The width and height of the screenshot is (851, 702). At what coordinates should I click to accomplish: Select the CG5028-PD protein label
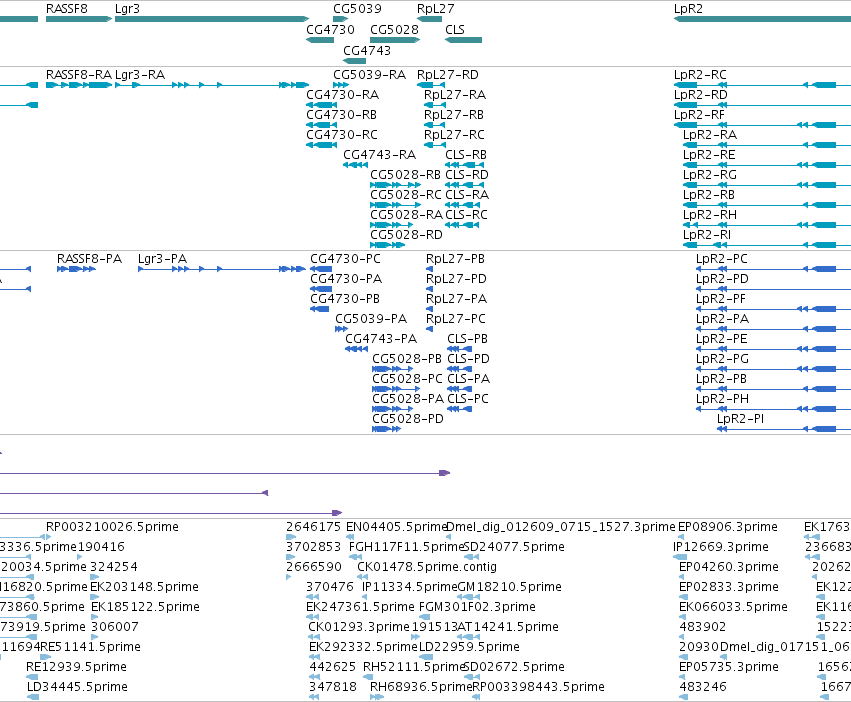click(408, 419)
